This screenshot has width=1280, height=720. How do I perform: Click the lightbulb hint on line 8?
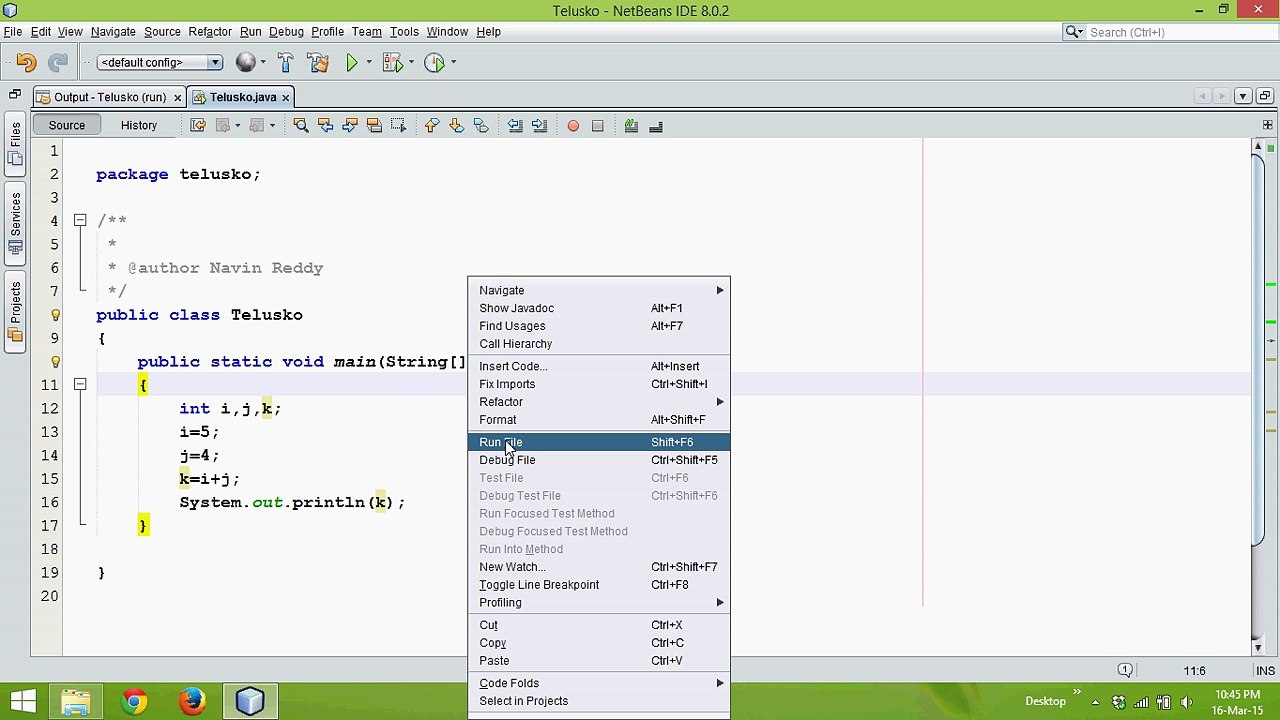tap(56, 315)
